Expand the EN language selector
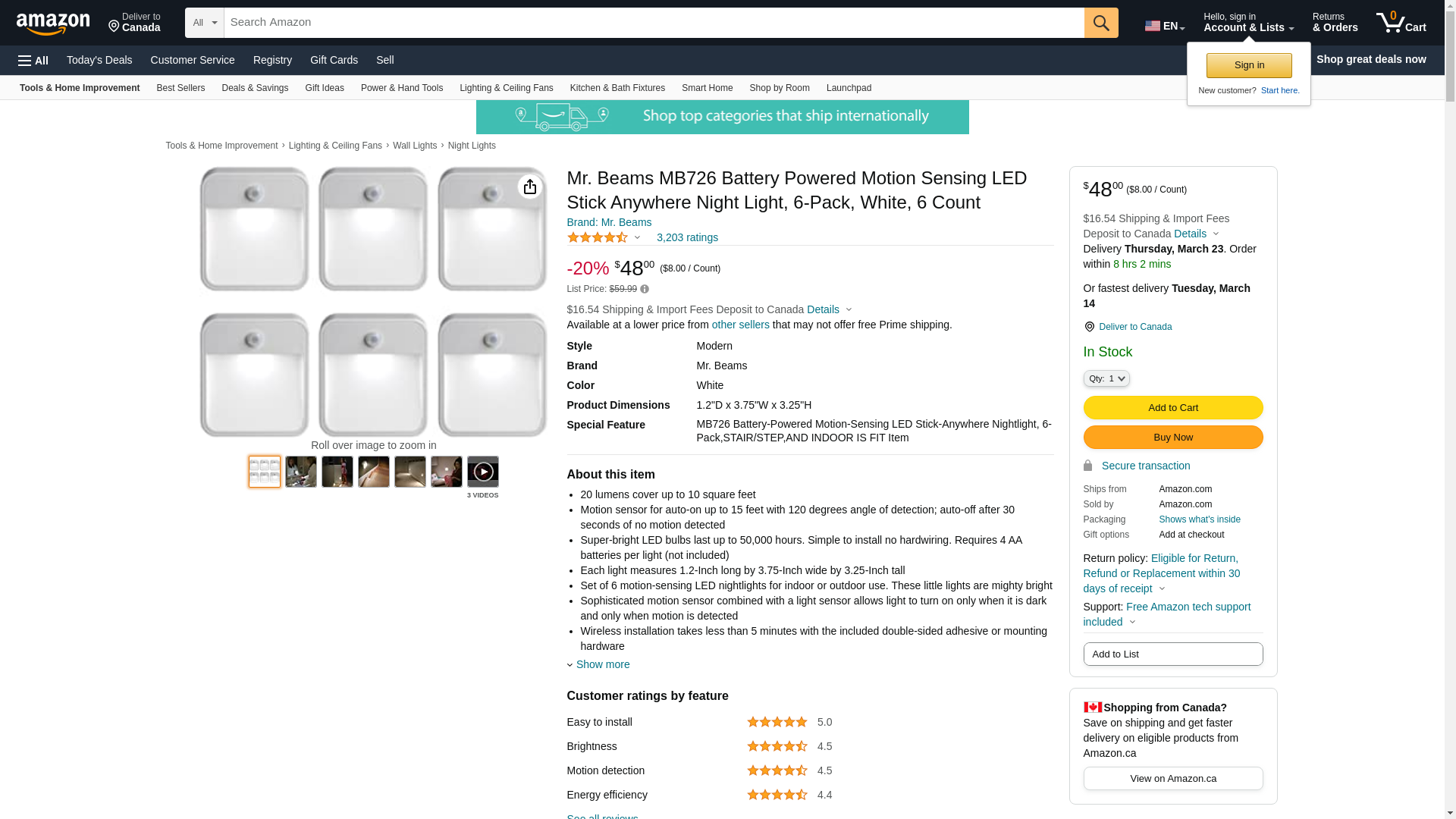This screenshot has height=819, width=1456. [x=1164, y=26]
